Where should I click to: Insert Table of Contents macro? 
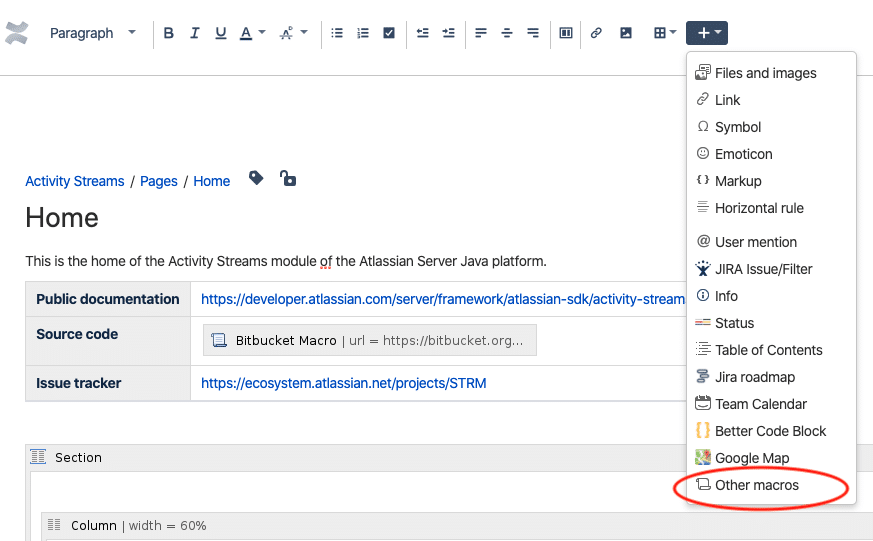pyautogui.click(x=771, y=350)
